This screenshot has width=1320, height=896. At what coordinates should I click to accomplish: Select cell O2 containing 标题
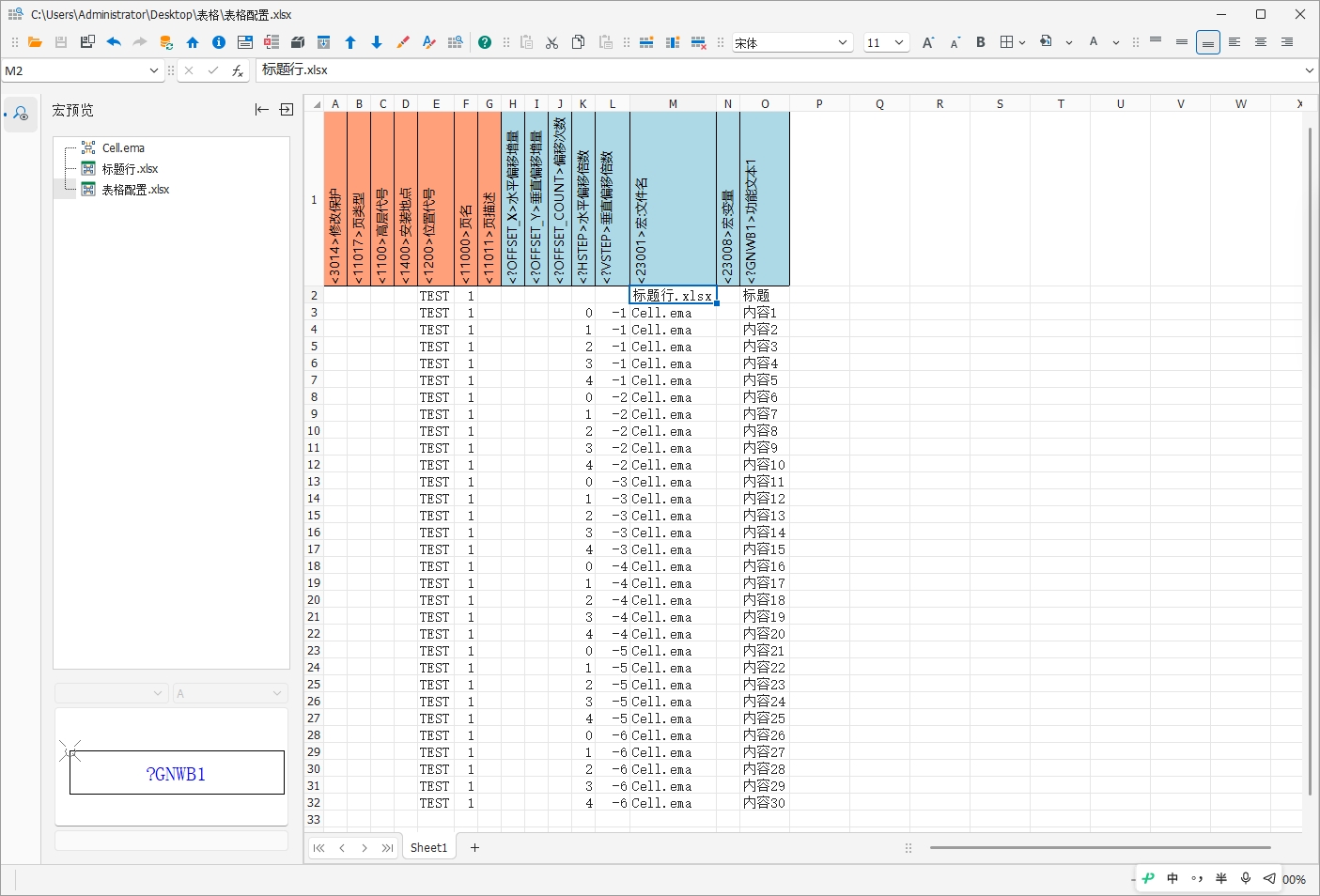pos(764,296)
